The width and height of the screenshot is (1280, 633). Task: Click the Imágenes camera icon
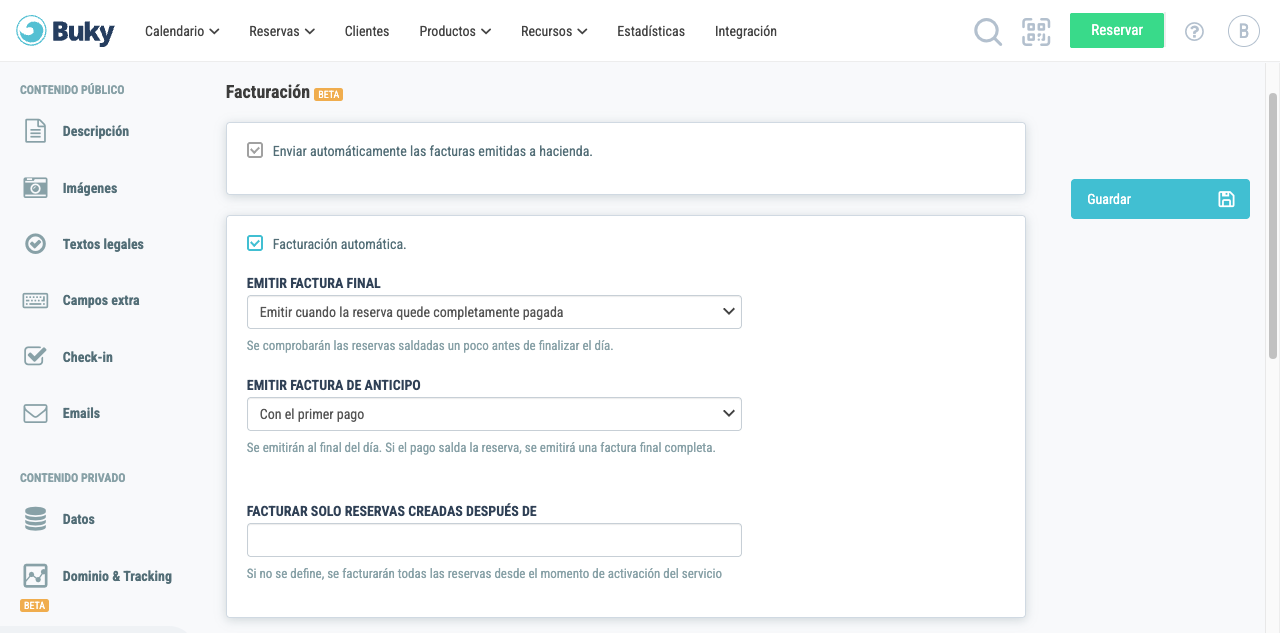pos(35,188)
